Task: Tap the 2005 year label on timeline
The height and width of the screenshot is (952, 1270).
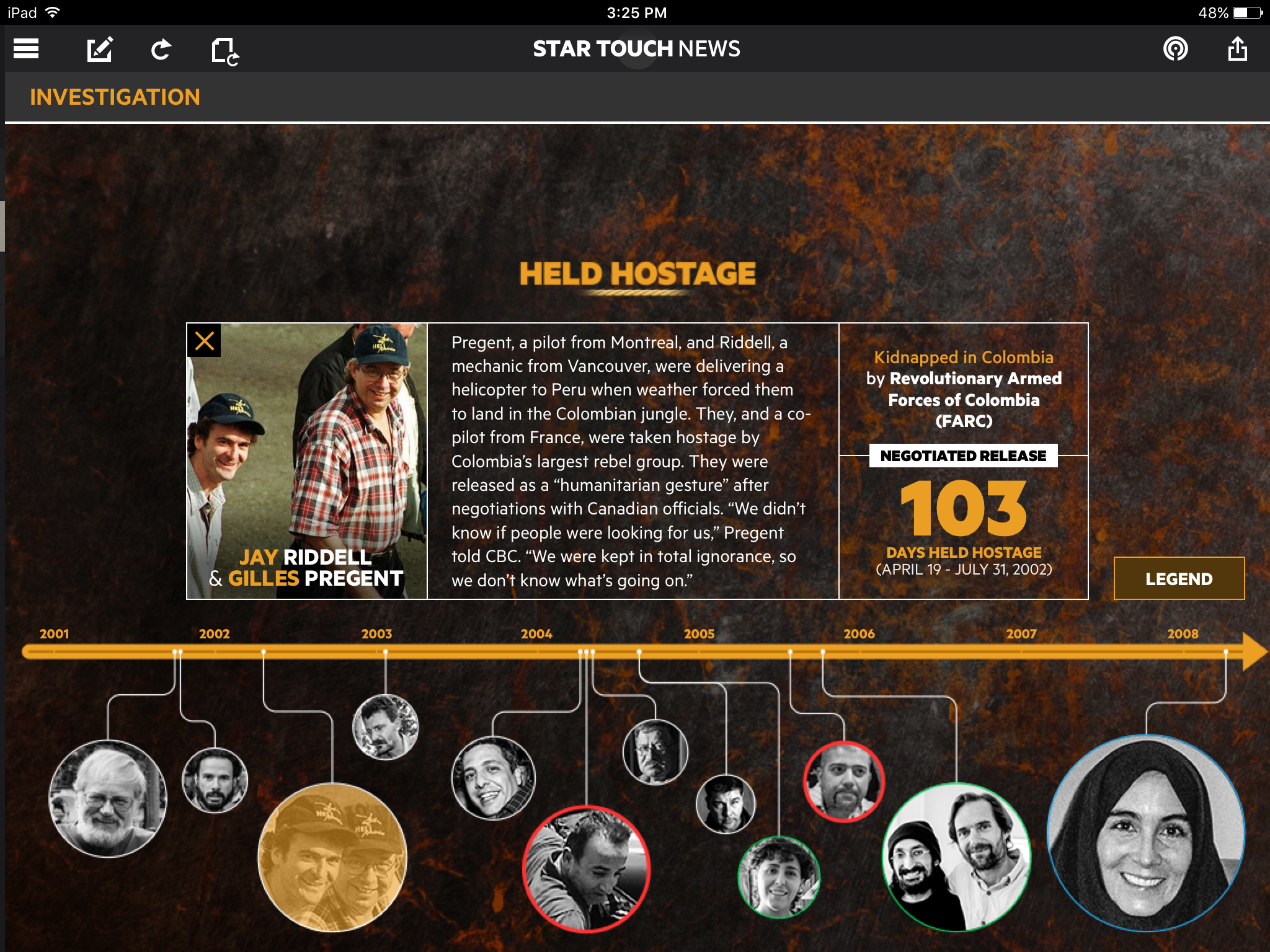Action: click(x=699, y=634)
